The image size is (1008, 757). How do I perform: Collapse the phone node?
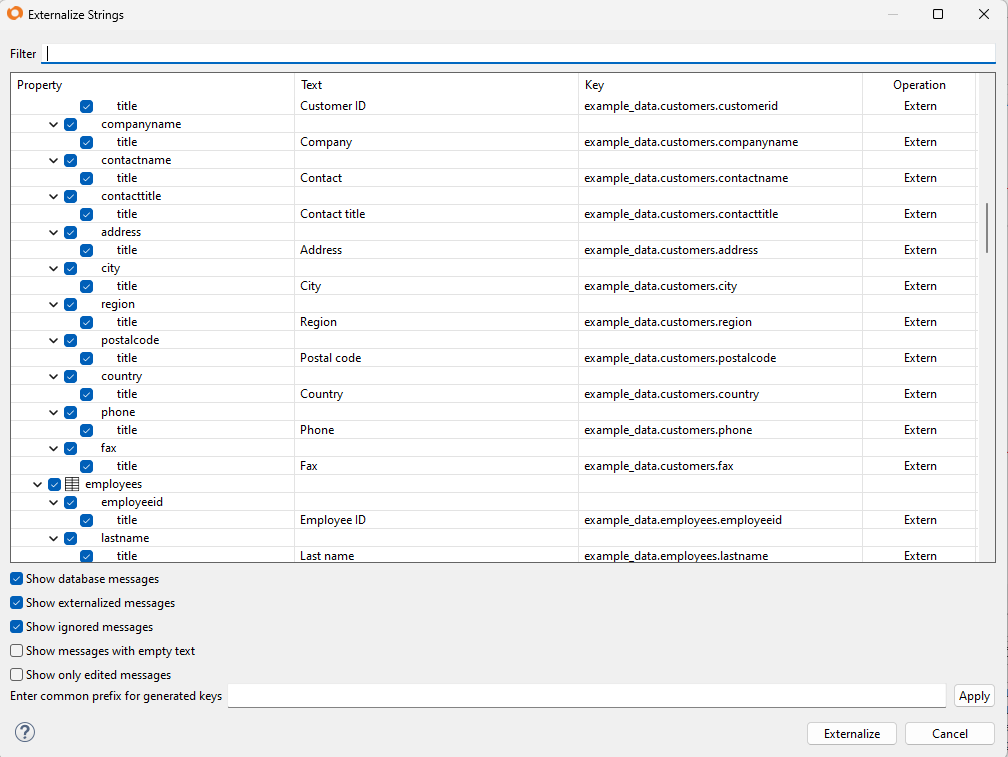click(x=53, y=412)
